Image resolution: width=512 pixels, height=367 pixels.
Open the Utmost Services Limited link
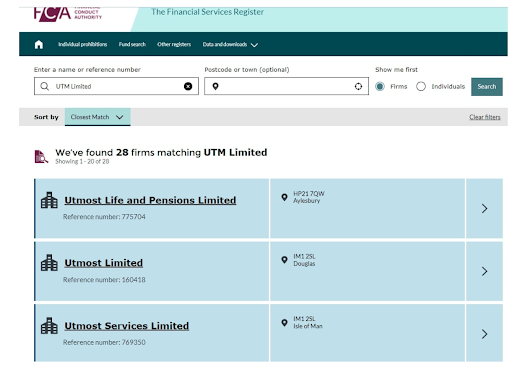click(127, 326)
